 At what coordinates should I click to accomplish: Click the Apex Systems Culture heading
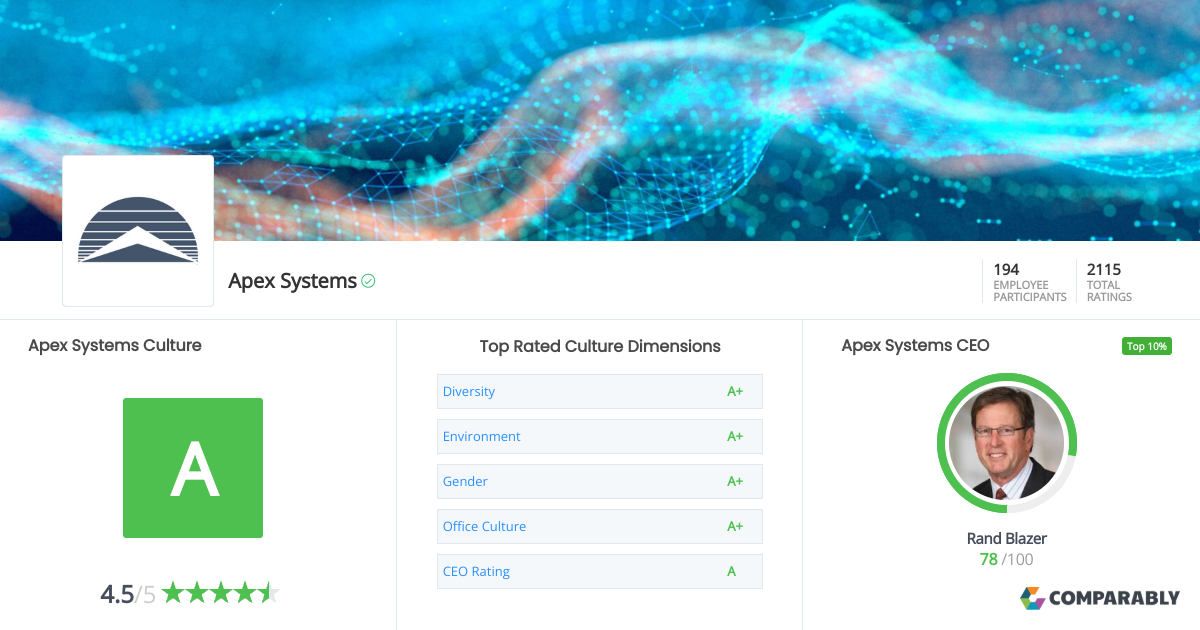115,345
